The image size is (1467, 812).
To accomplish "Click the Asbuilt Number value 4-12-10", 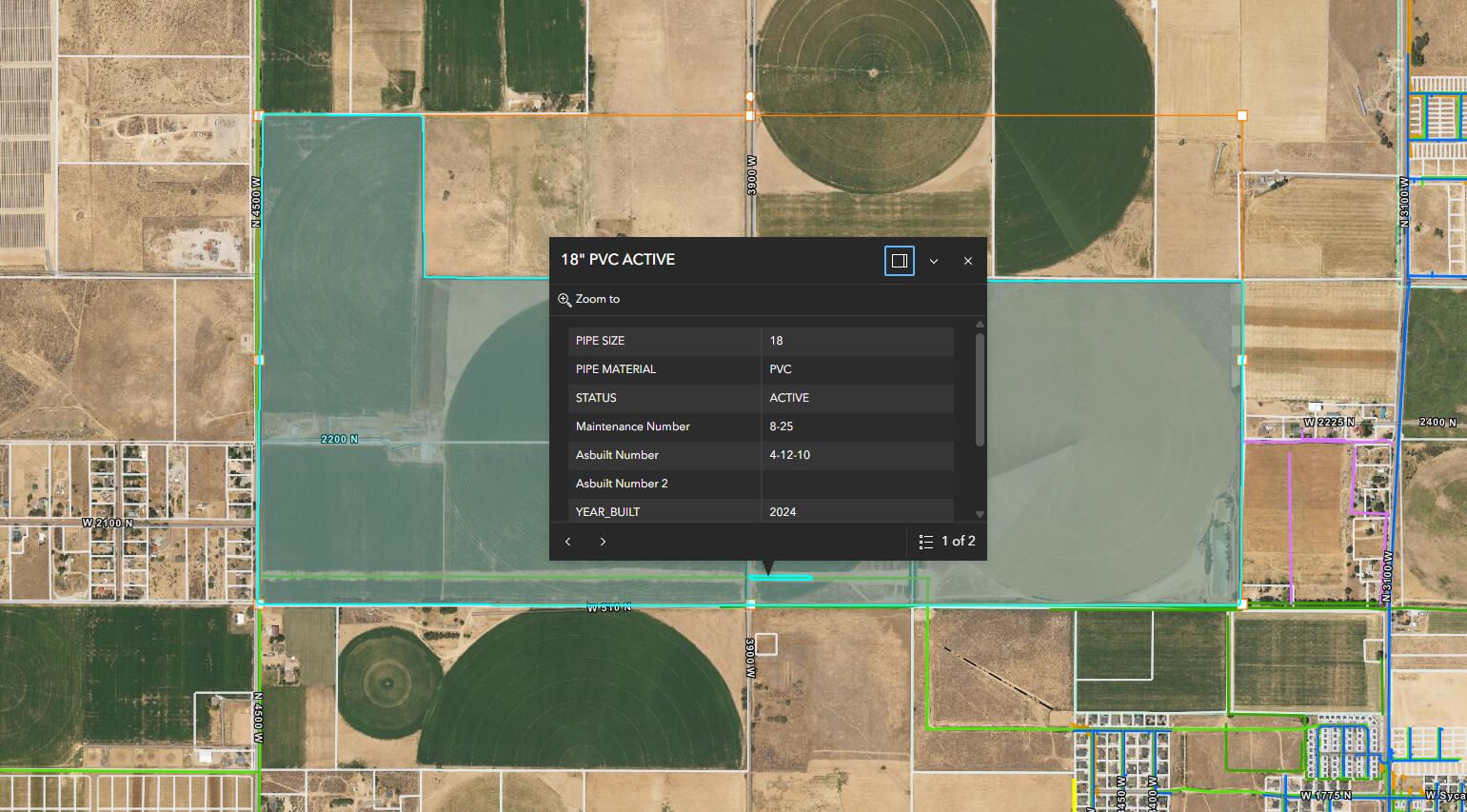I will (790, 455).
